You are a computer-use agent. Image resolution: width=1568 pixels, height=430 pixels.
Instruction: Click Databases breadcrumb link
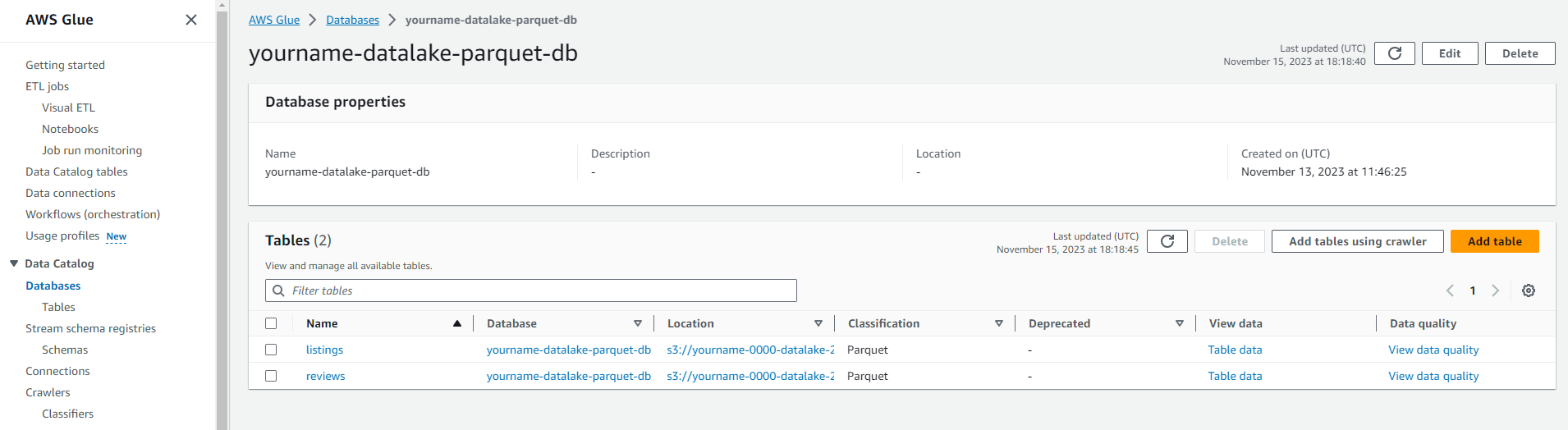coord(352,20)
